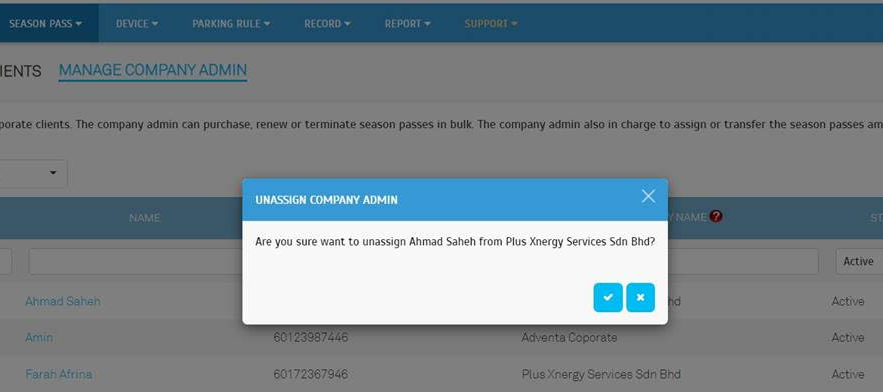Click Active status in Farah Afrina row
The image size is (883, 392).
click(x=848, y=374)
